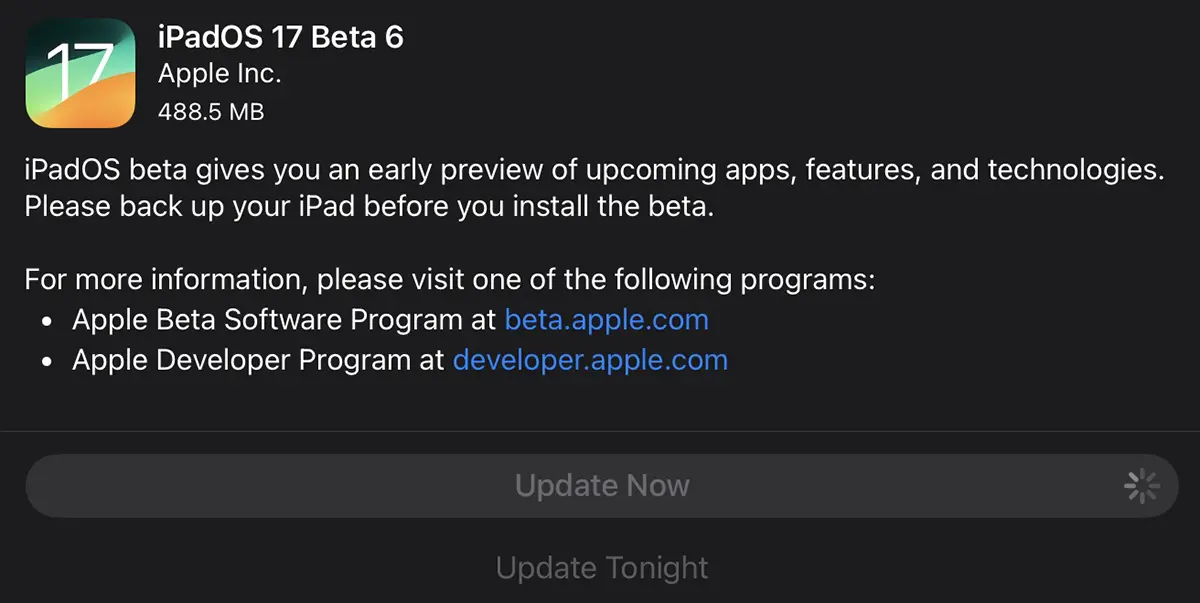
Task: Click the Apple Inc. developer name
Action: (x=220, y=74)
